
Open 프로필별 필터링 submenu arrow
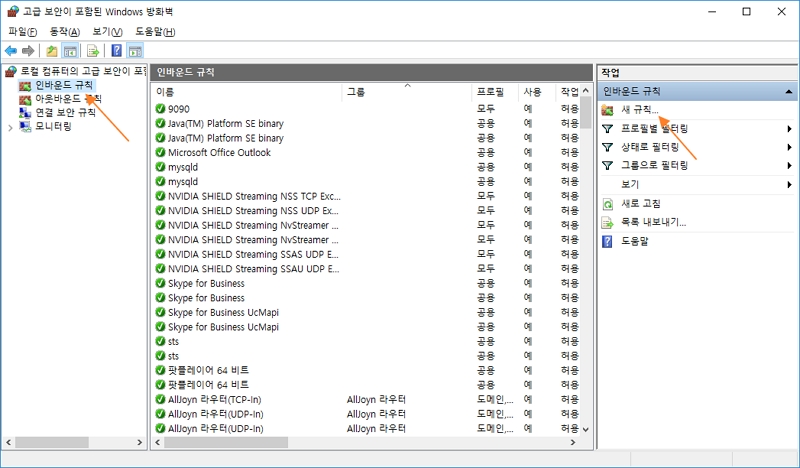[789, 129]
